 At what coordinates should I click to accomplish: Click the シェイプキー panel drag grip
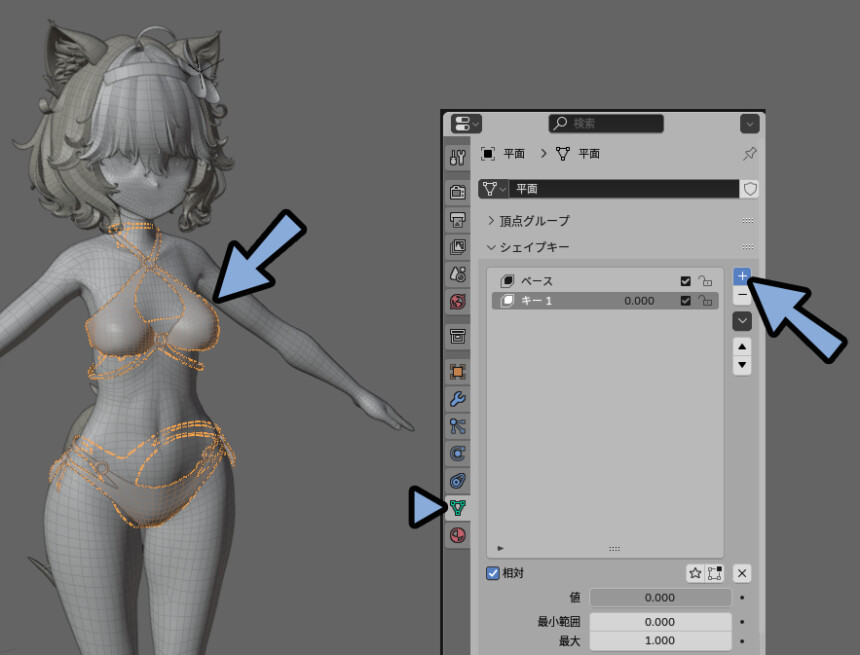click(x=748, y=247)
